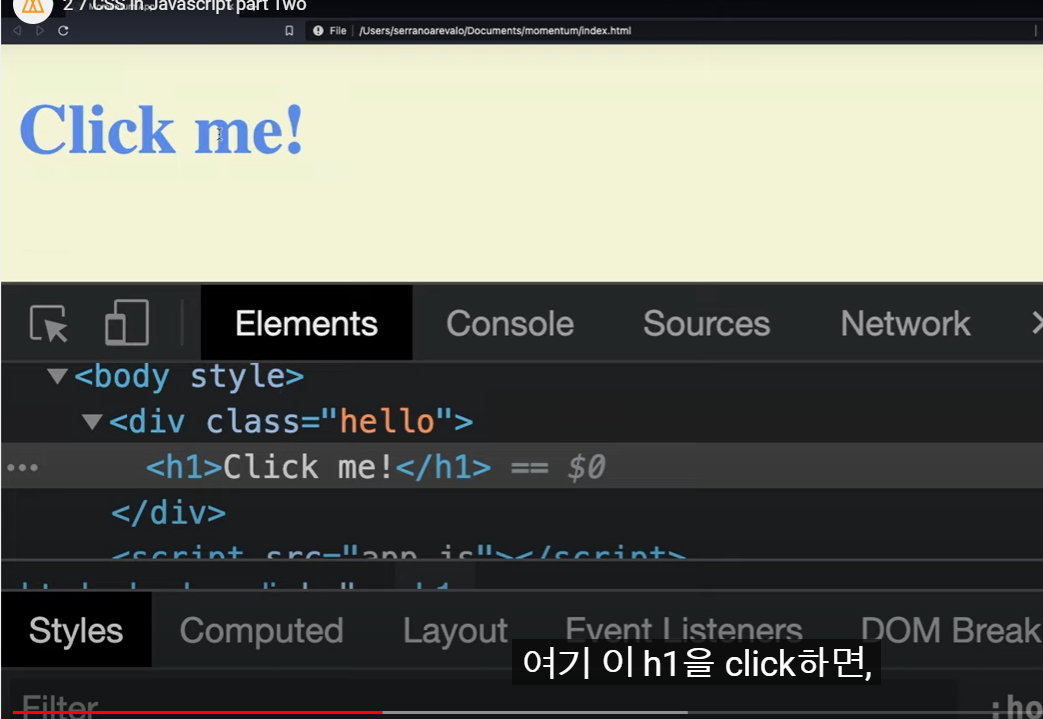Show more DevTools tabs via chevron
The height and width of the screenshot is (719, 1043).
pyautogui.click(x=1036, y=323)
